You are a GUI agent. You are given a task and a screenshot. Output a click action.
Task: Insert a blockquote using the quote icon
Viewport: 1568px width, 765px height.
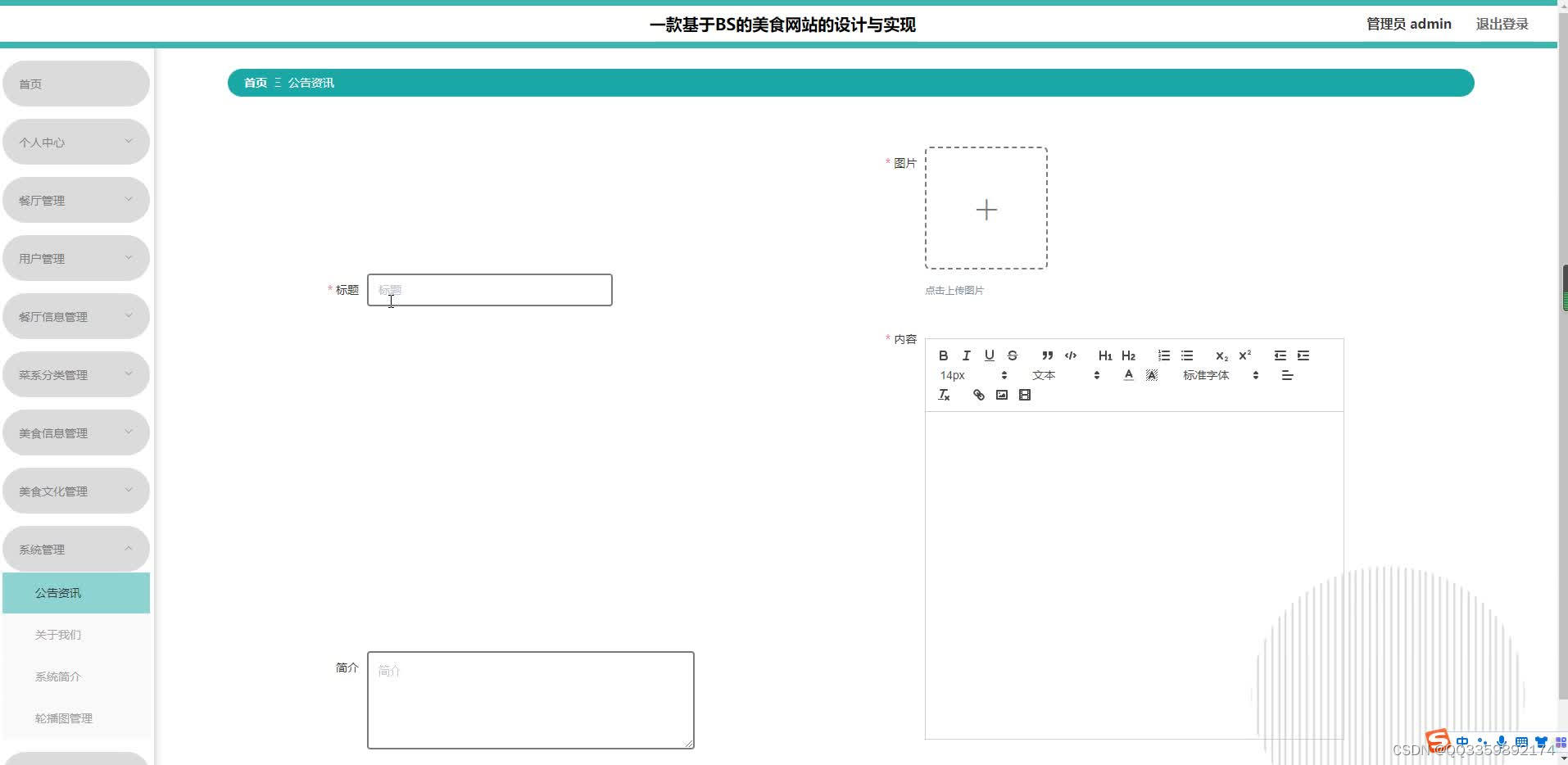pyautogui.click(x=1047, y=355)
